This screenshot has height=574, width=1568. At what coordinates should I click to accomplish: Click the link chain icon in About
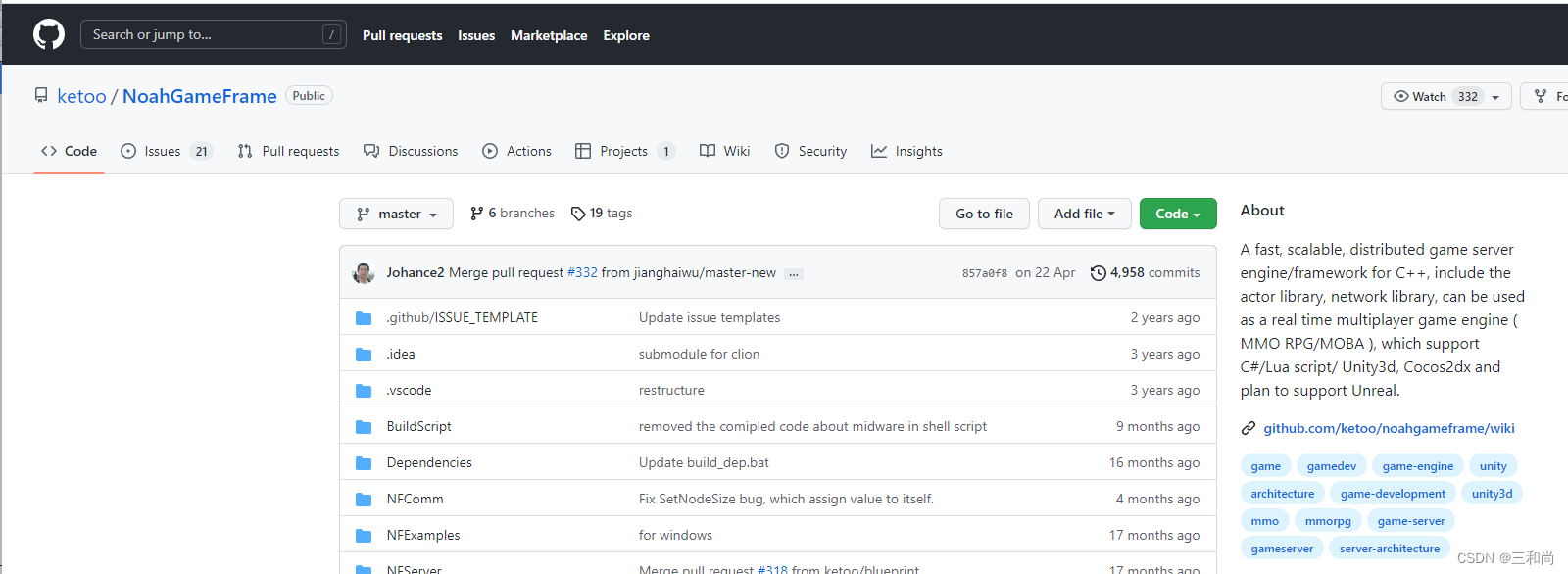[1249, 428]
